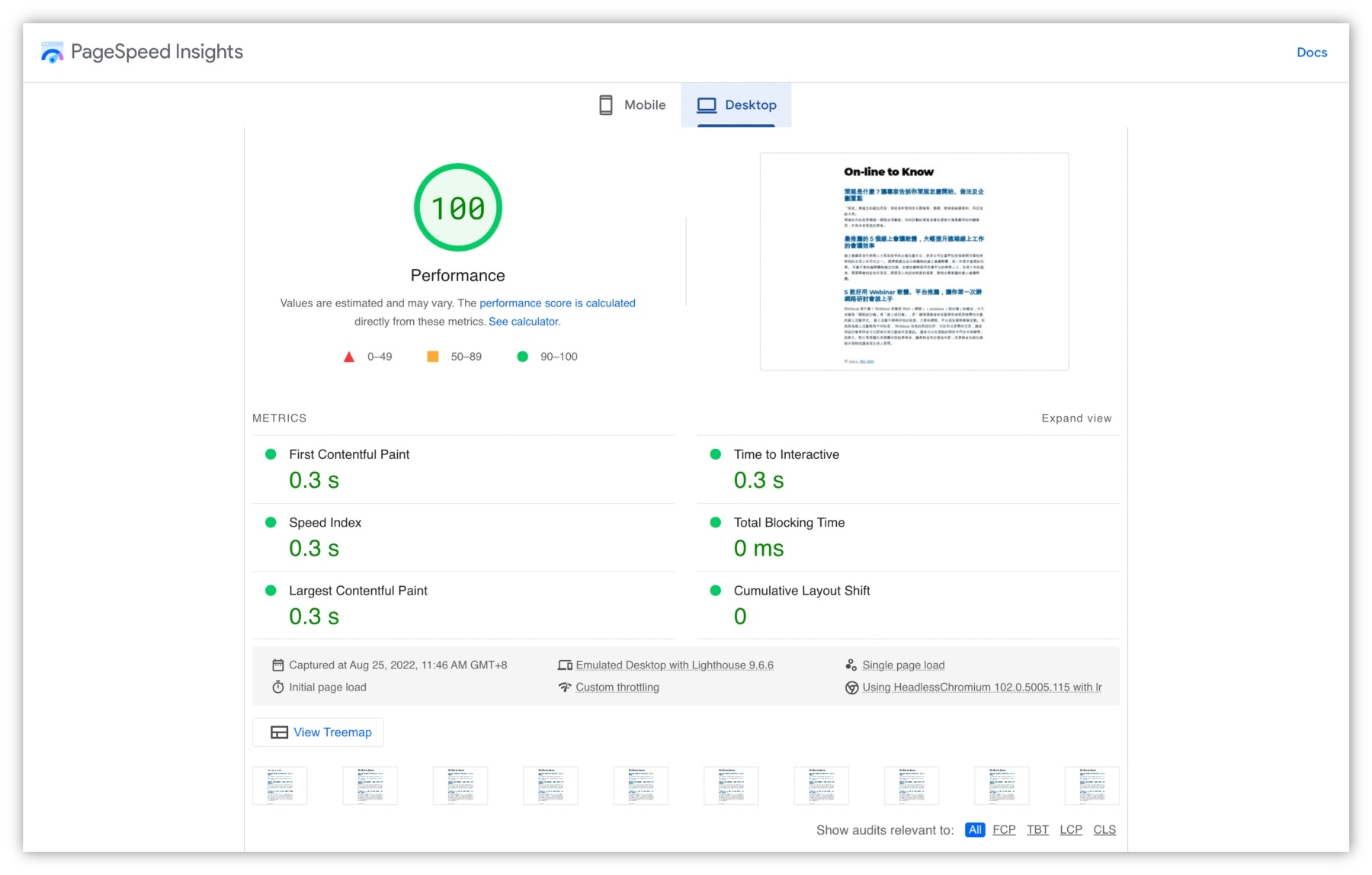This screenshot has height=875, width=1372.
Task: Enable the TBT audits filter
Action: tap(1037, 829)
